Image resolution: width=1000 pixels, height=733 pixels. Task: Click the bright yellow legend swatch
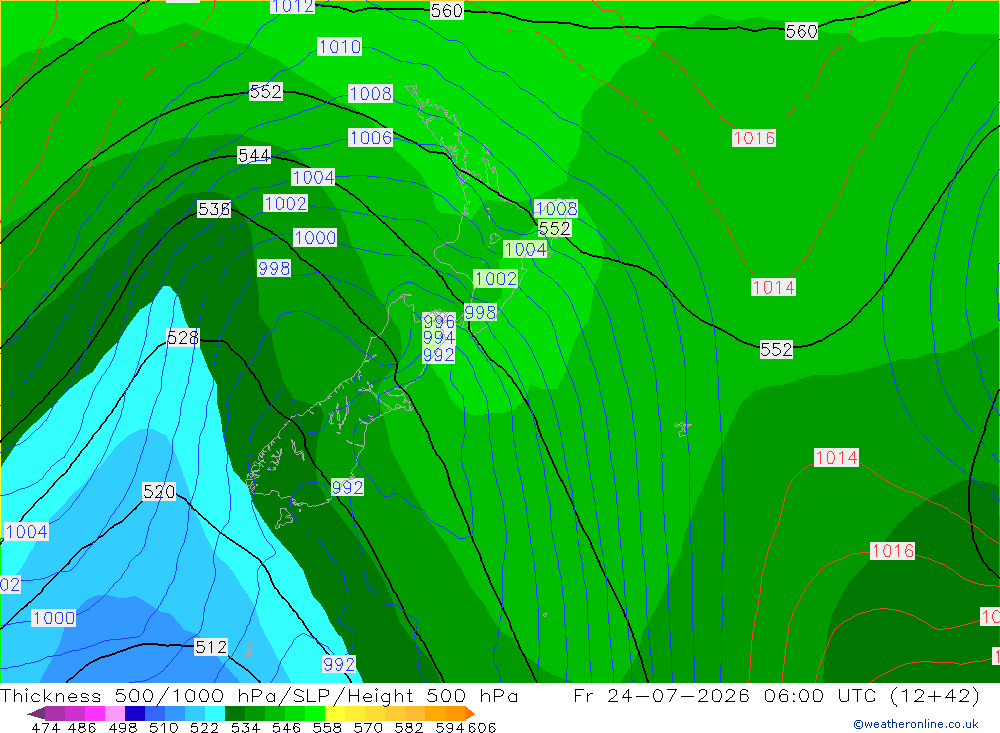click(x=335, y=713)
